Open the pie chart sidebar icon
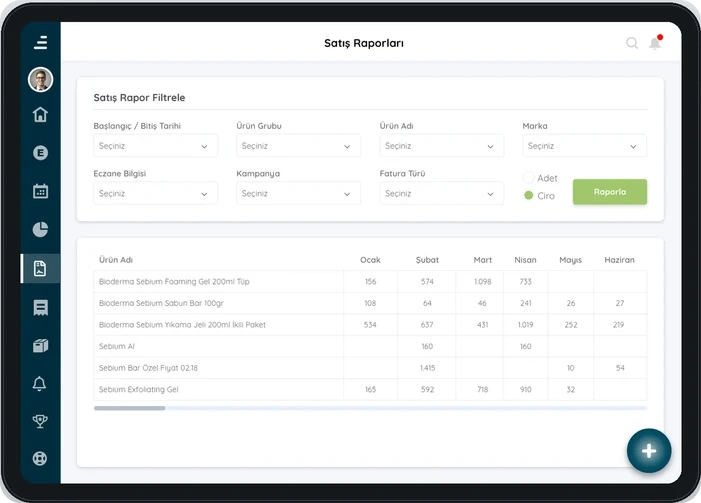The image size is (701, 503). [41, 229]
